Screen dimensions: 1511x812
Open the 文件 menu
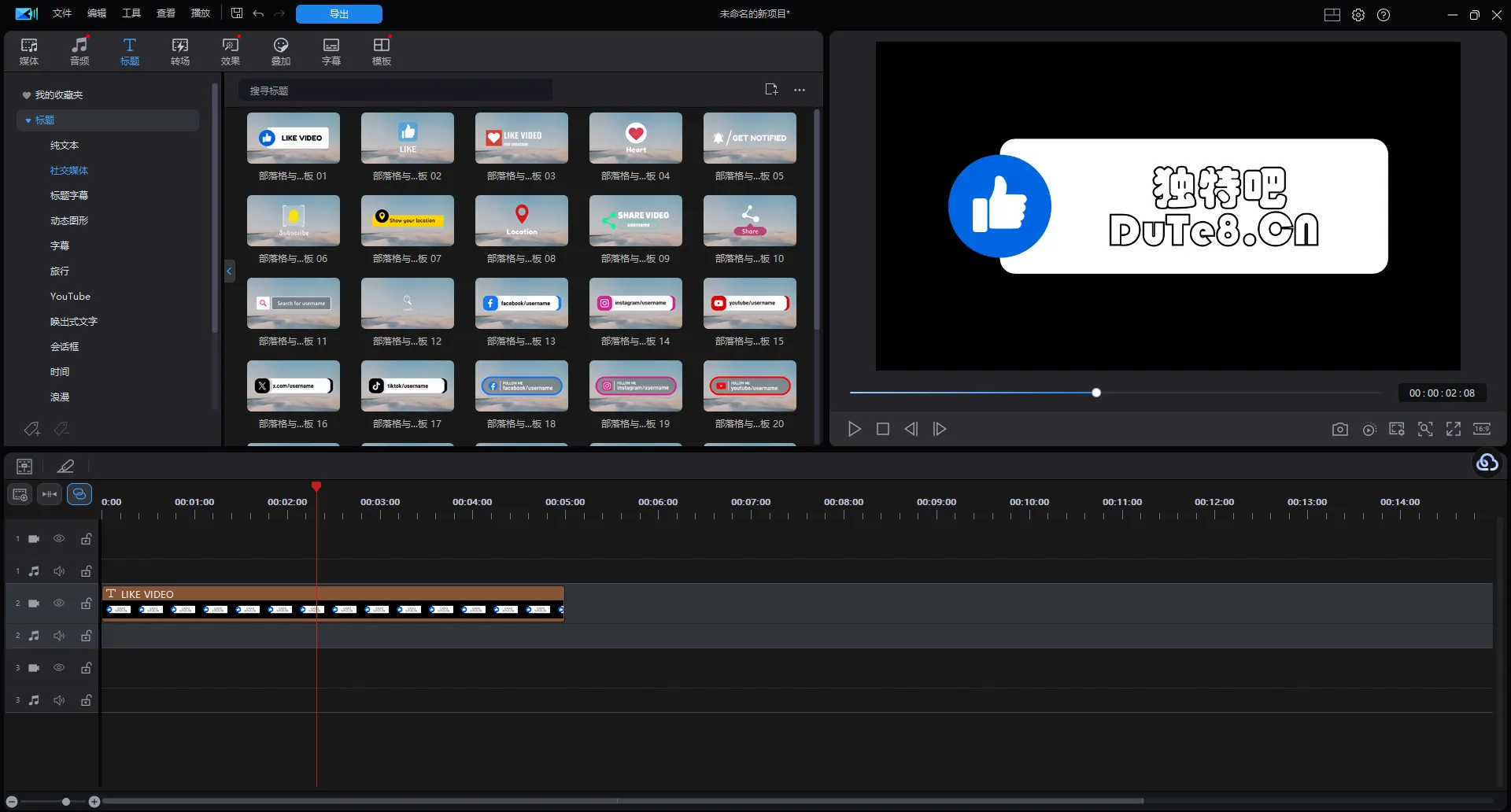pos(62,13)
